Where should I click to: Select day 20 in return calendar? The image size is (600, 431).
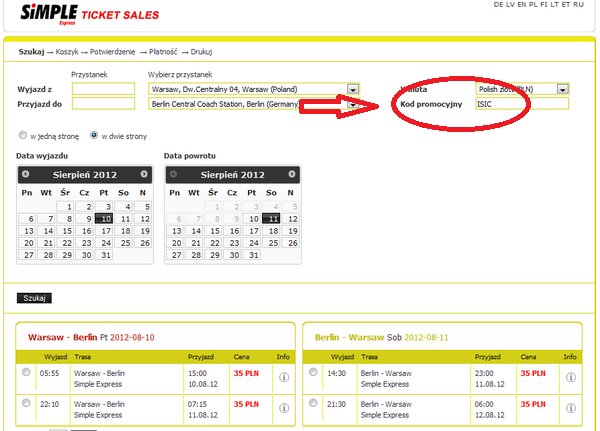(x=174, y=243)
